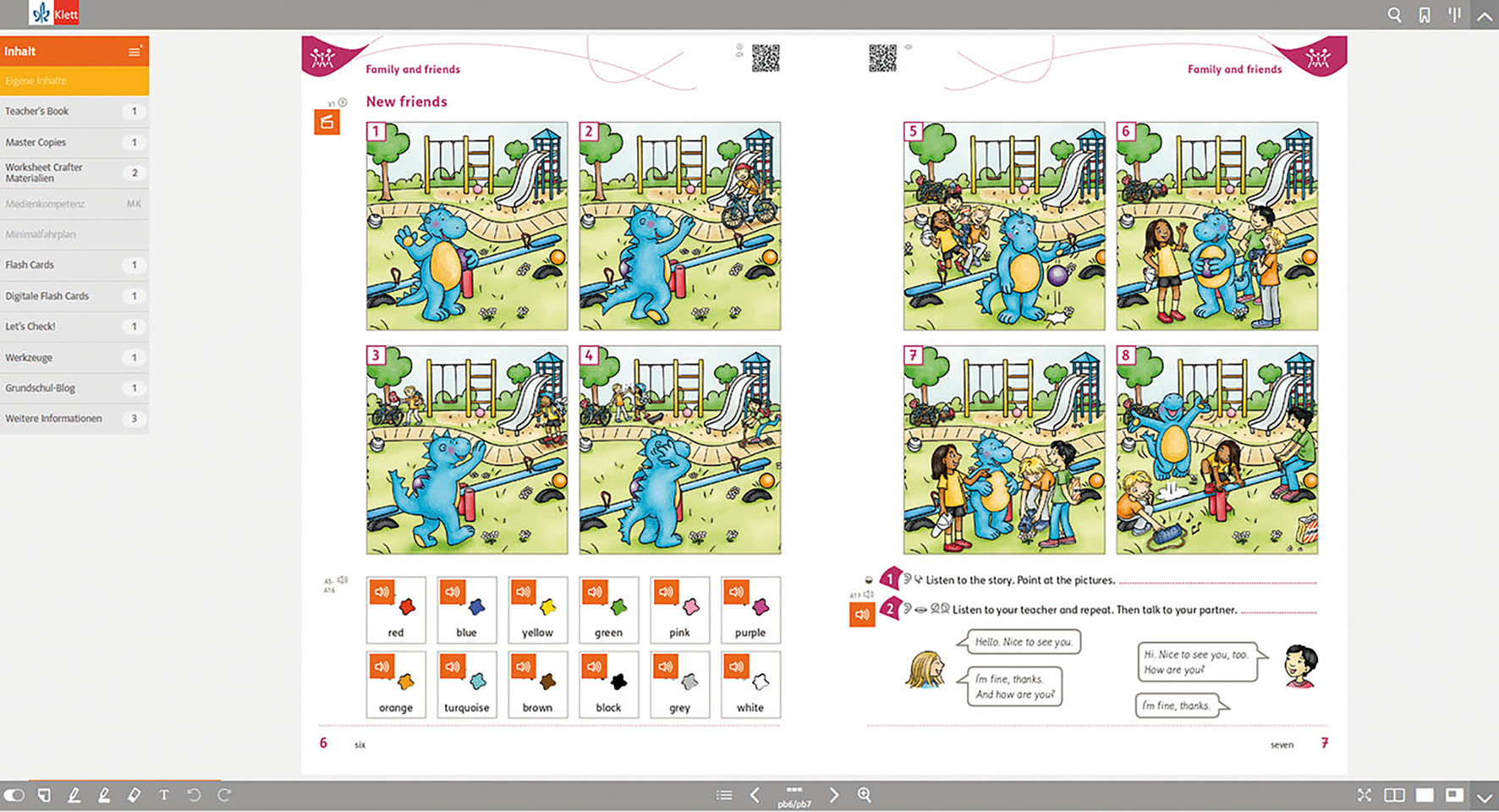Click story picture number 1
1499x812 pixels.
pos(467,226)
